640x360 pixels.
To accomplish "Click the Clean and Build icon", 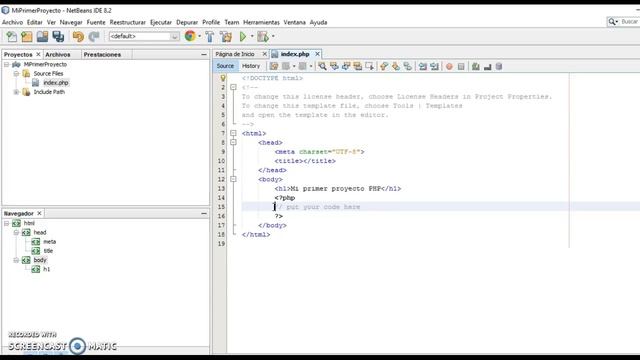I will click(x=226, y=36).
